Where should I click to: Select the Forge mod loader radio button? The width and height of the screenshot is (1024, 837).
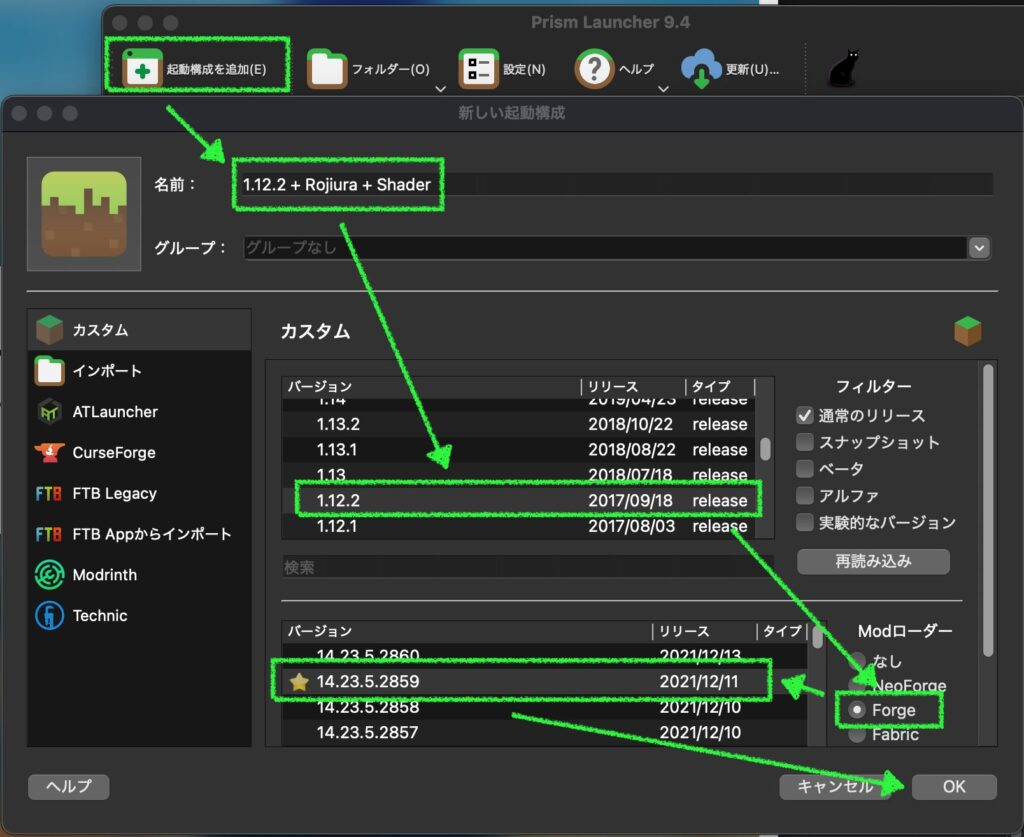pos(857,710)
